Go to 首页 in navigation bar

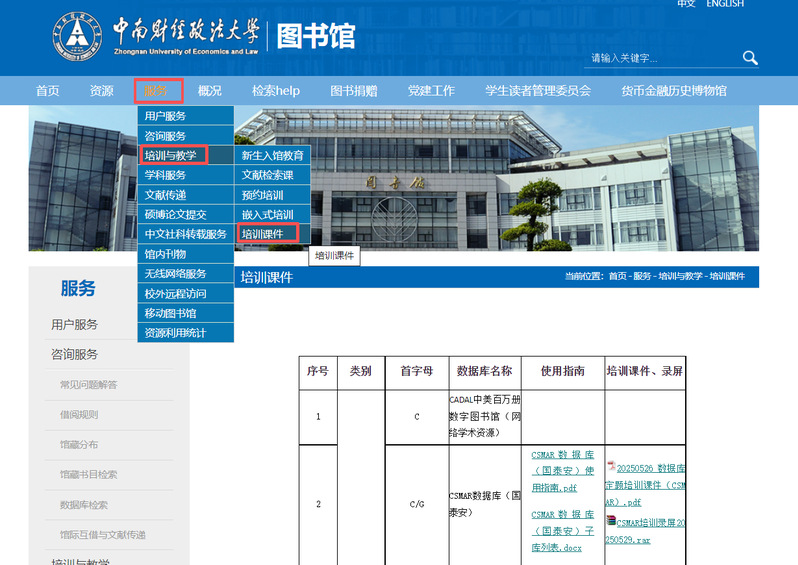[x=47, y=91]
